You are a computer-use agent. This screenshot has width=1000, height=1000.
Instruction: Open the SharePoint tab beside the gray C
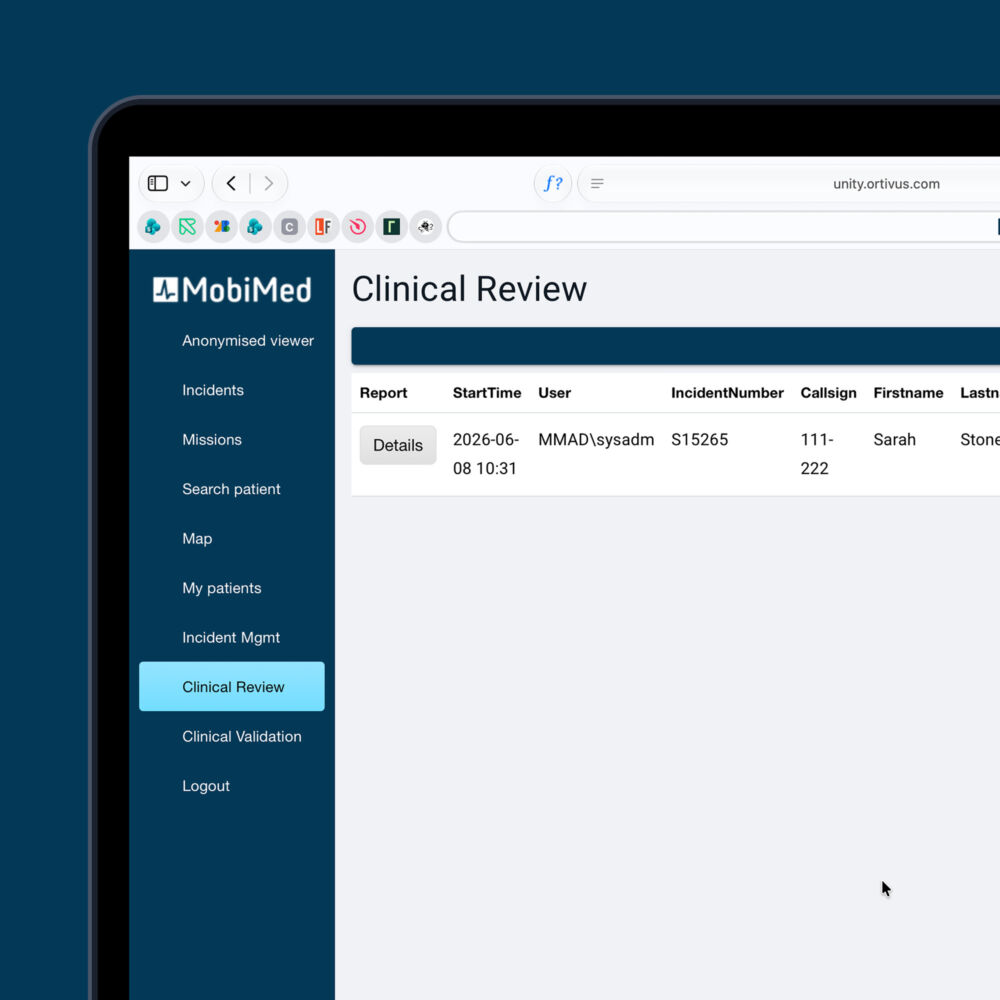(x=255, y=226)
